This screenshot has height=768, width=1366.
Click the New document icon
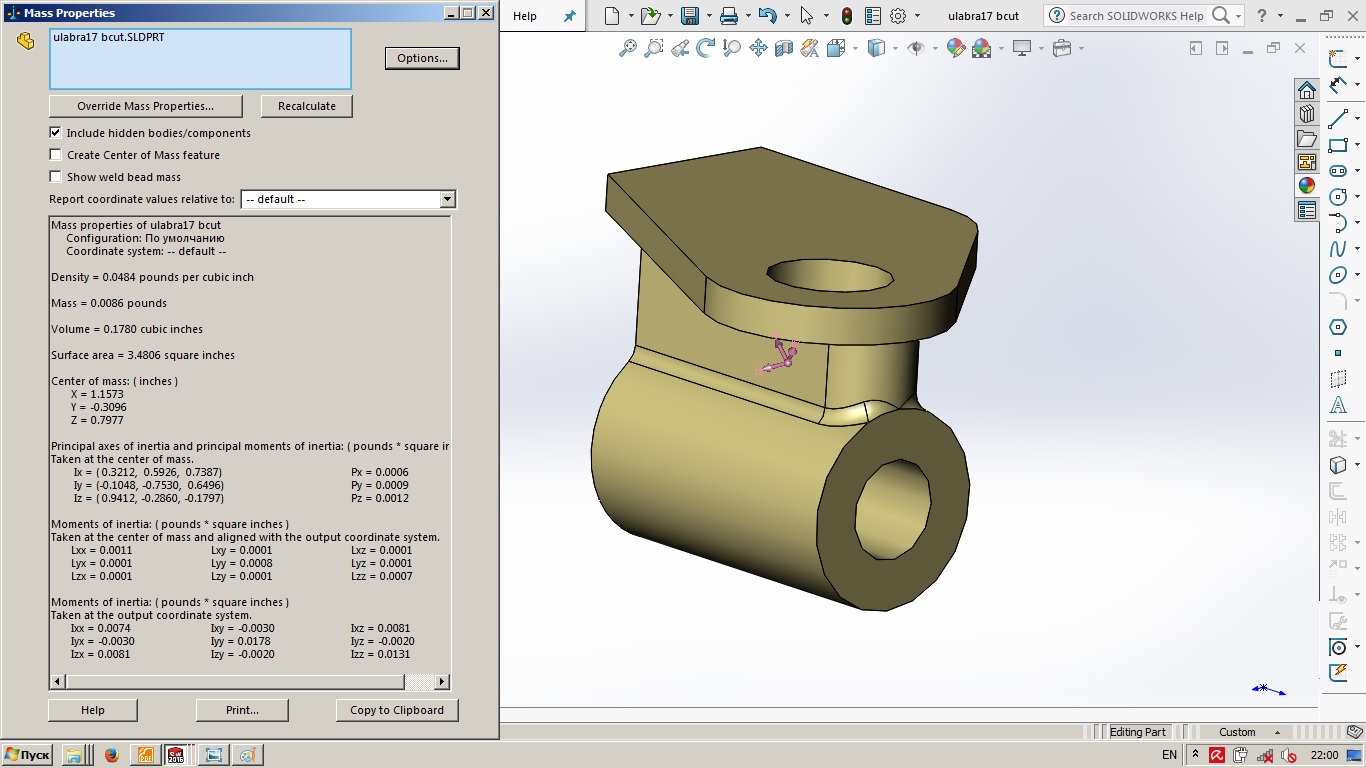612,16
